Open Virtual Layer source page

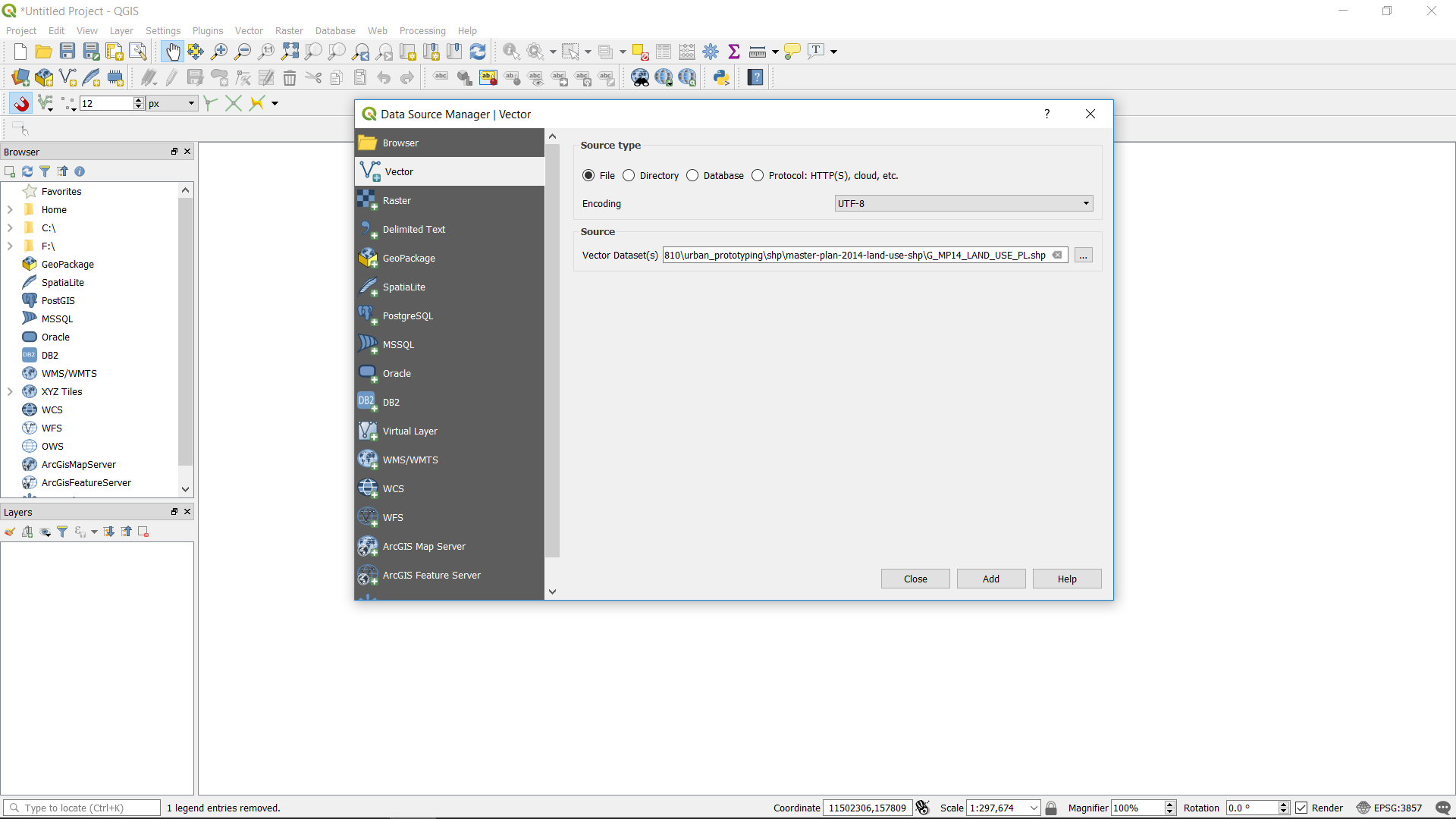409,431
